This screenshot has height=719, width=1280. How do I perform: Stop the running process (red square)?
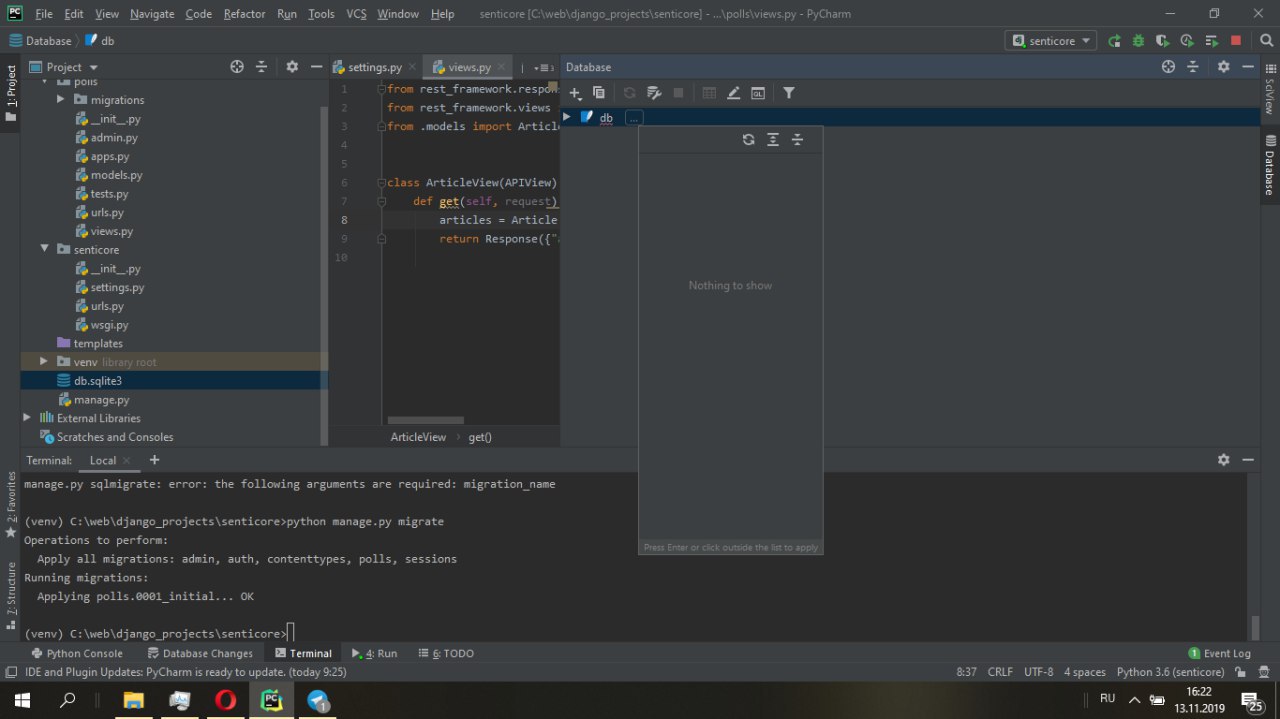[1236, 41]
